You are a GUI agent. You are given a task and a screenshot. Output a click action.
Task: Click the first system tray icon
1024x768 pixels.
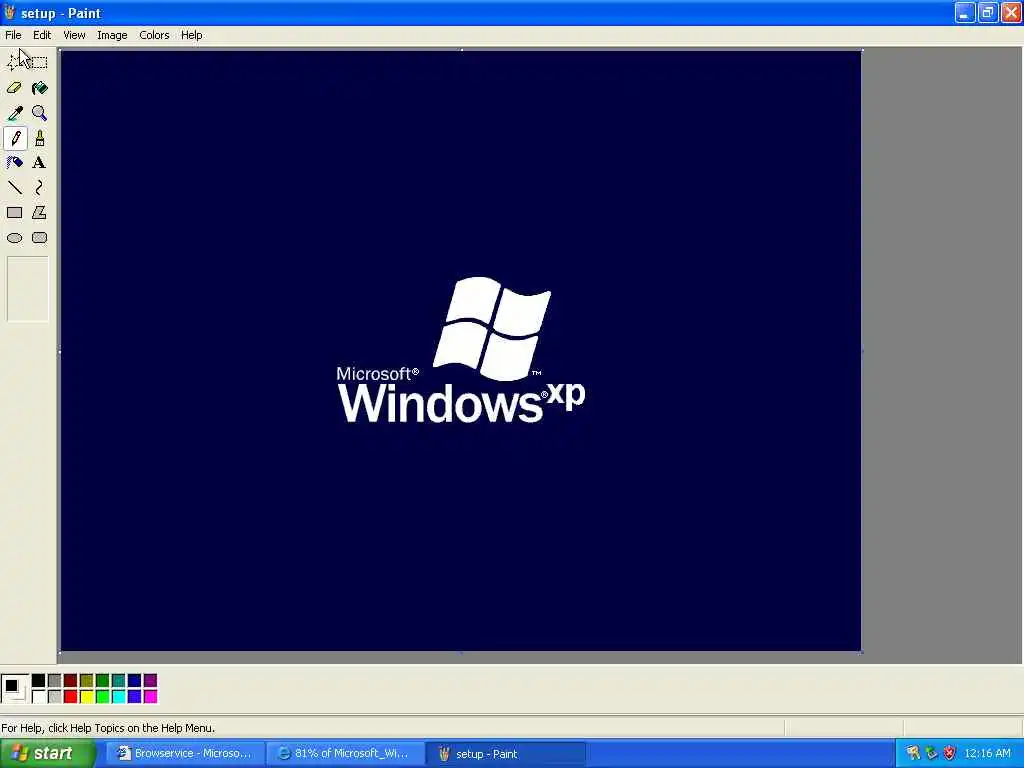pyautogui.click(x=913, y=754)
